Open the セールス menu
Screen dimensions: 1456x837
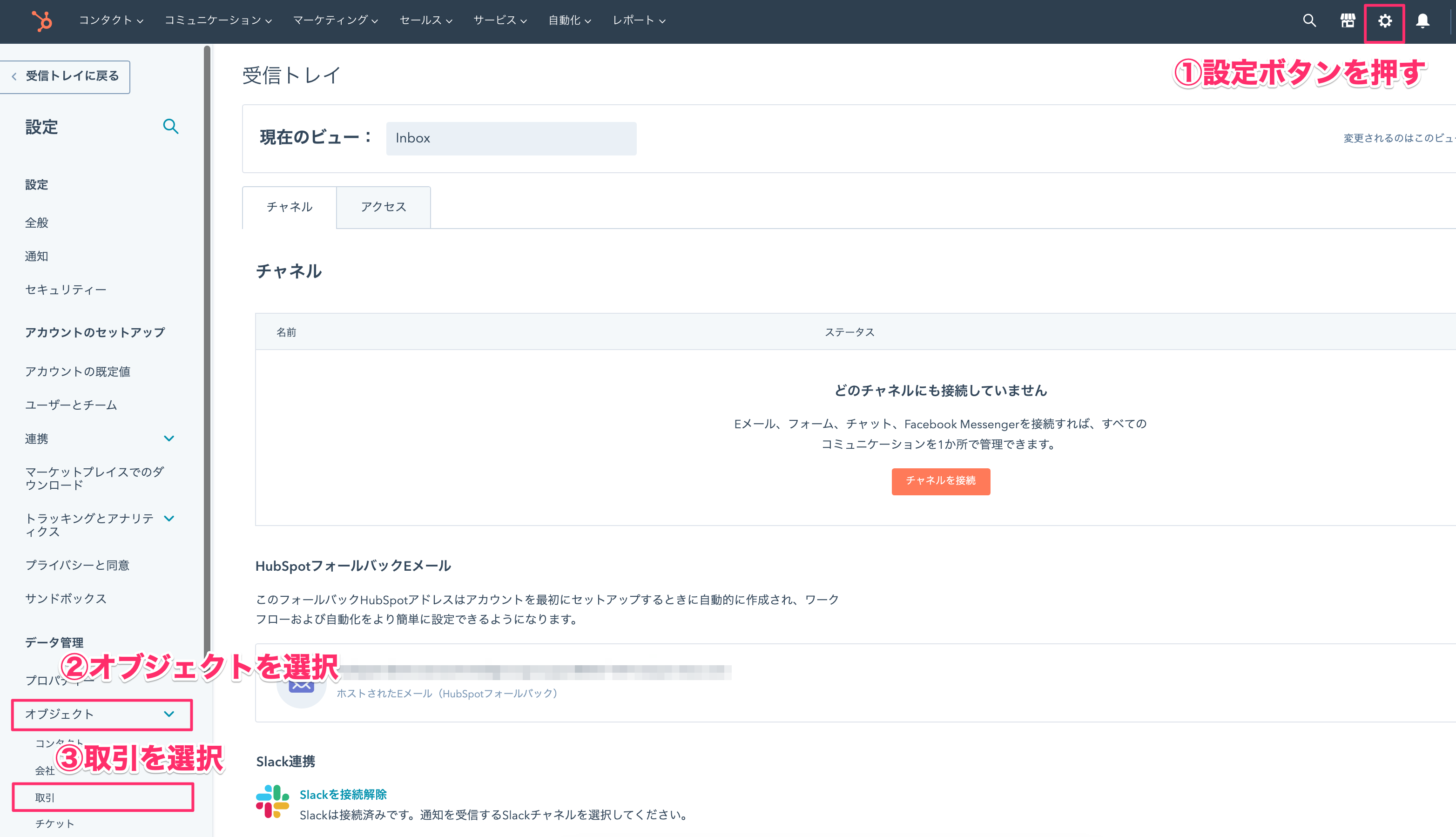pyautogui.click(x=426, y=20)
